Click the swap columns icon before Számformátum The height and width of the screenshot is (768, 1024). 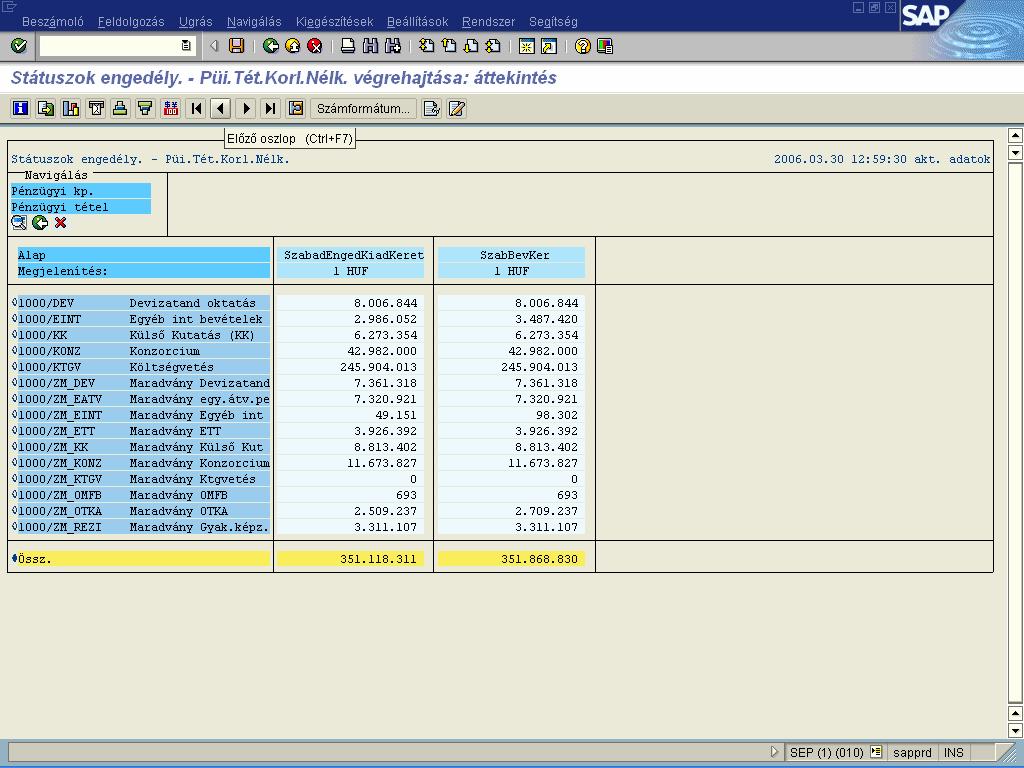click(296, 108)
